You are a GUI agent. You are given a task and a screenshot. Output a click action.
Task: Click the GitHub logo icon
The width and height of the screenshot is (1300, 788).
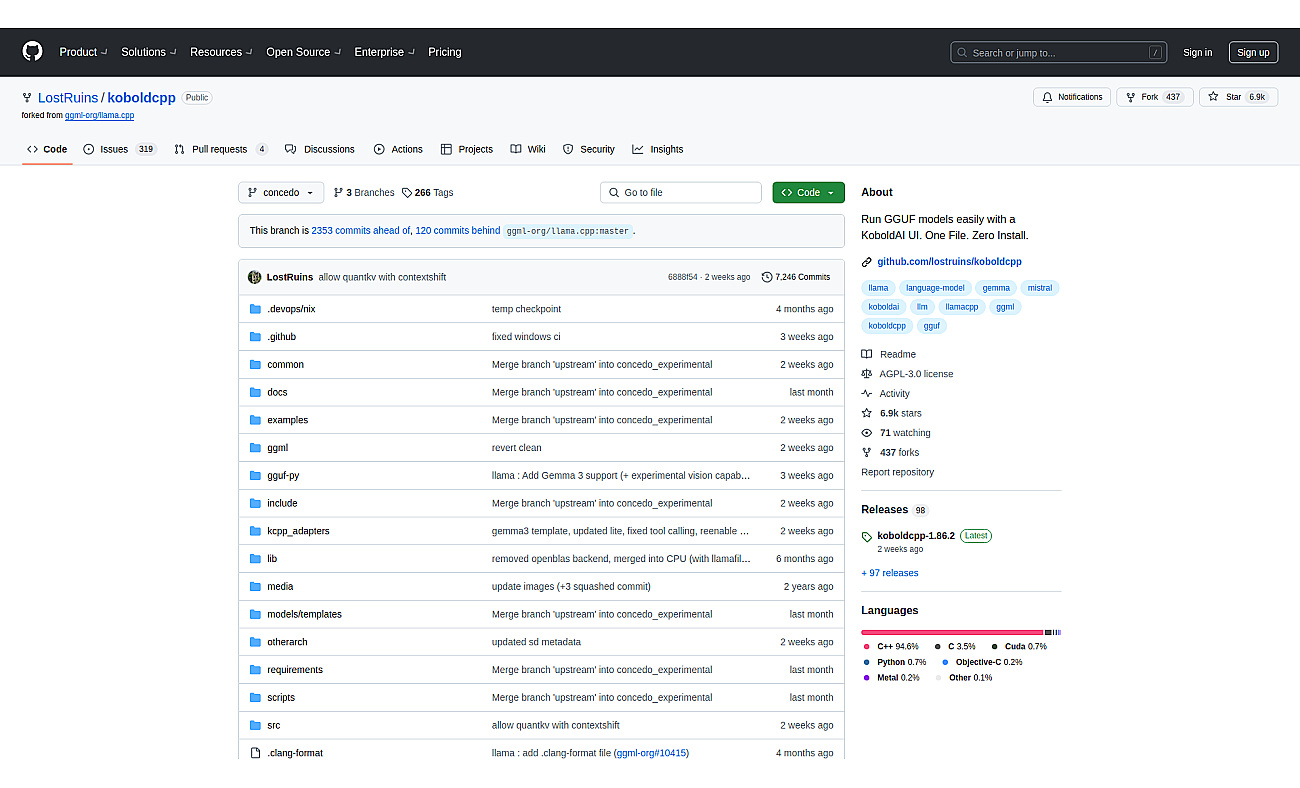33,52
